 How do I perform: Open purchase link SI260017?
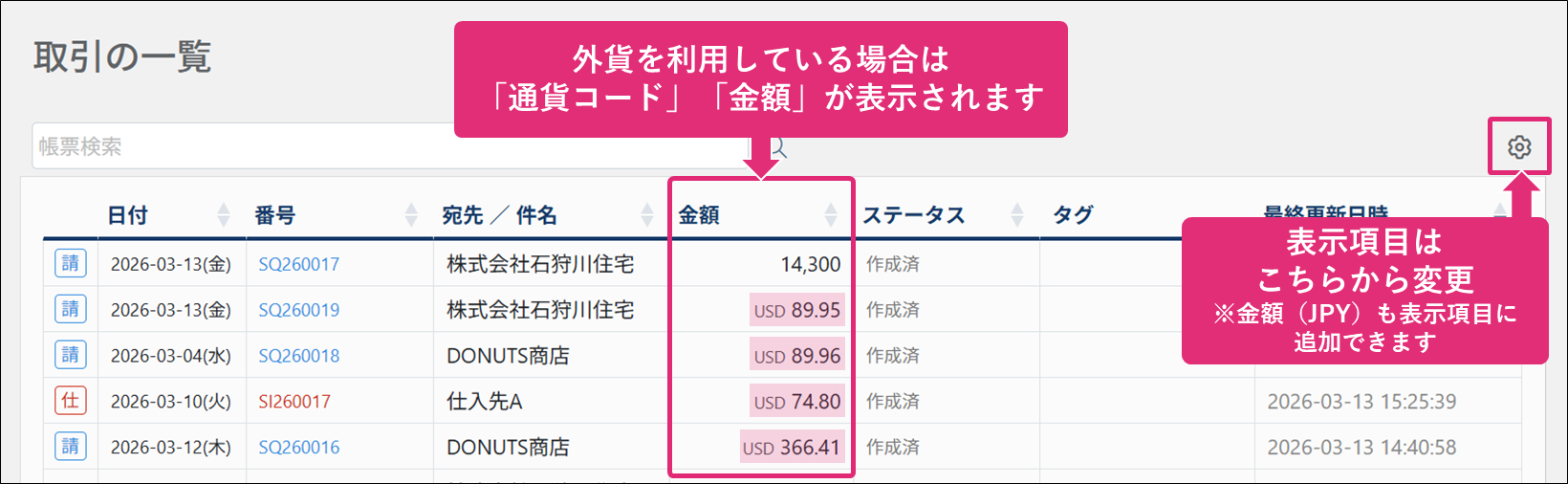click(x=294, y=403)
